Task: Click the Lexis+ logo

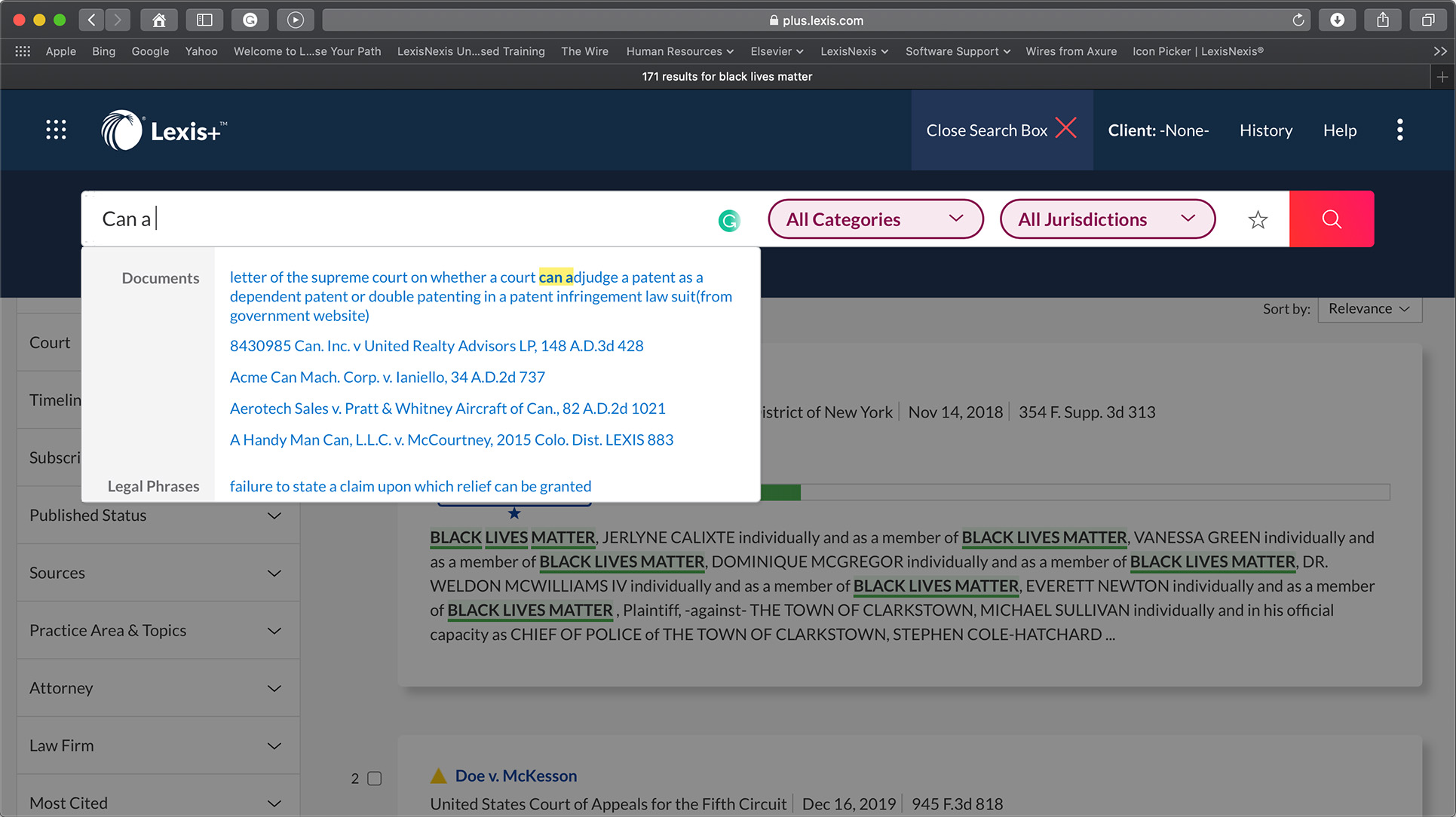Action: click(x=164, y=130)
